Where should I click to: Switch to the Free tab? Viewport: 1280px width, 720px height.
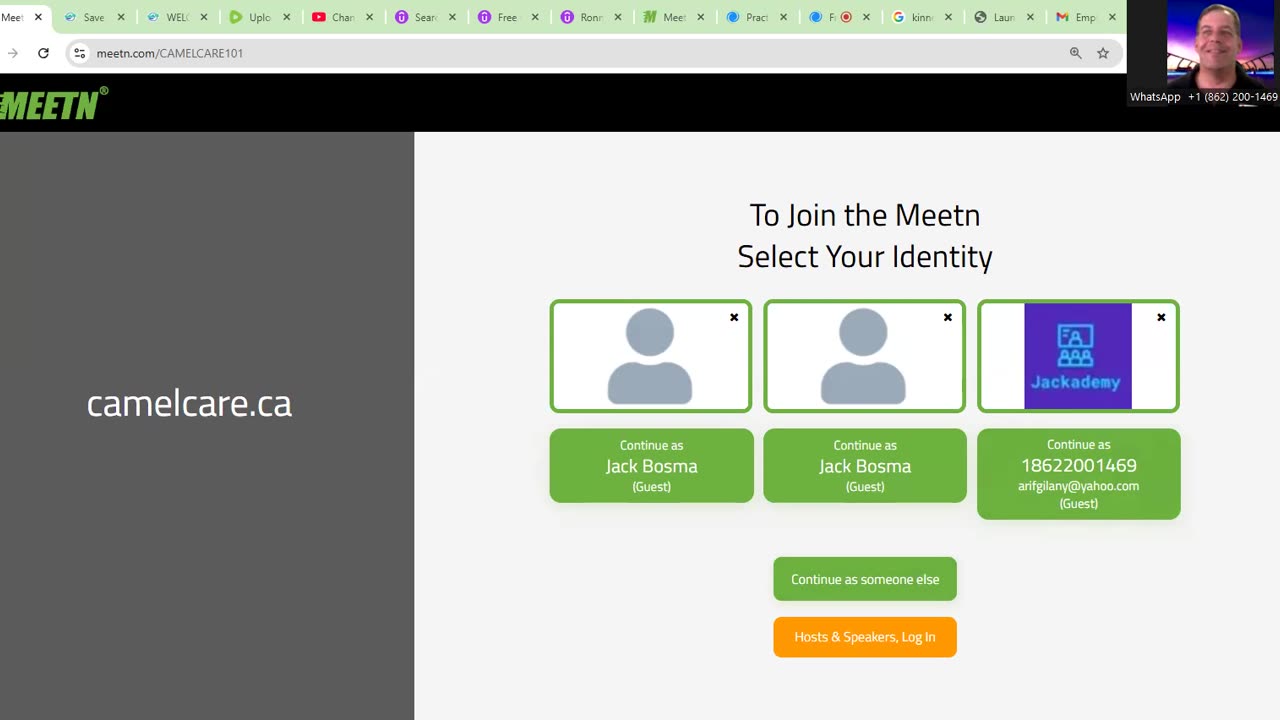point(507,17)
